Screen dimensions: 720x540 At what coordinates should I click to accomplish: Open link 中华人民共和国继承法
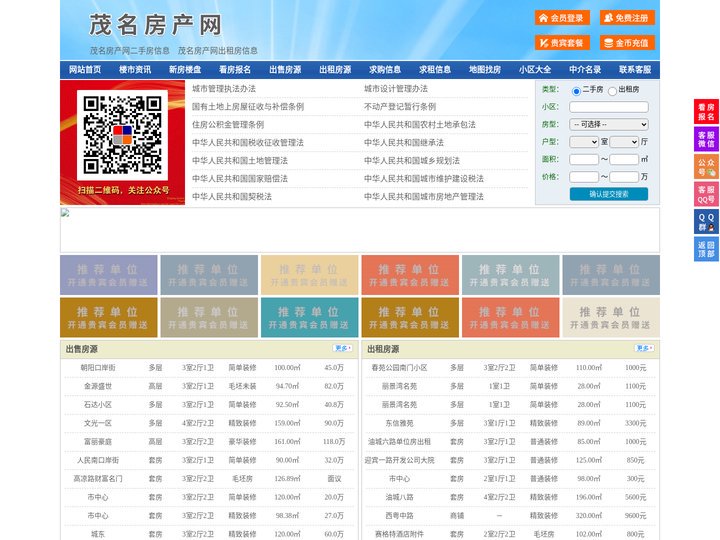(404, 142)
